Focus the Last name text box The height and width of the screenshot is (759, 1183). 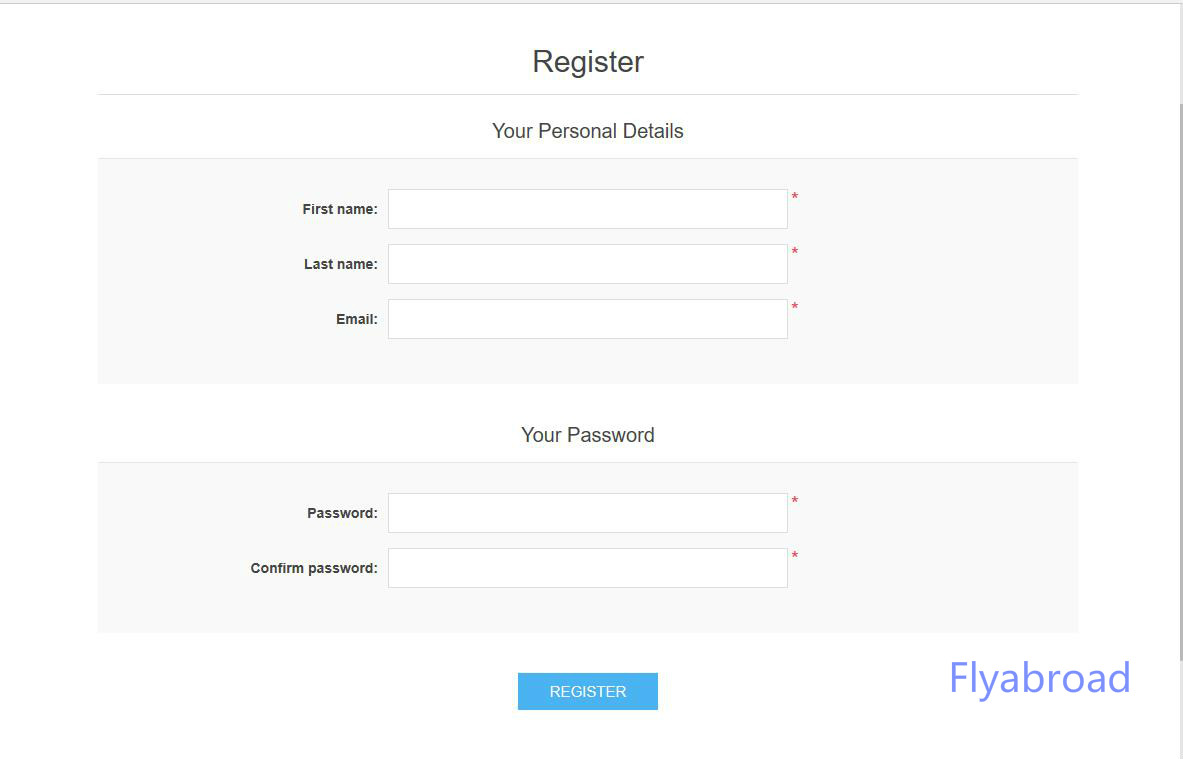click(x=587, y=264)
